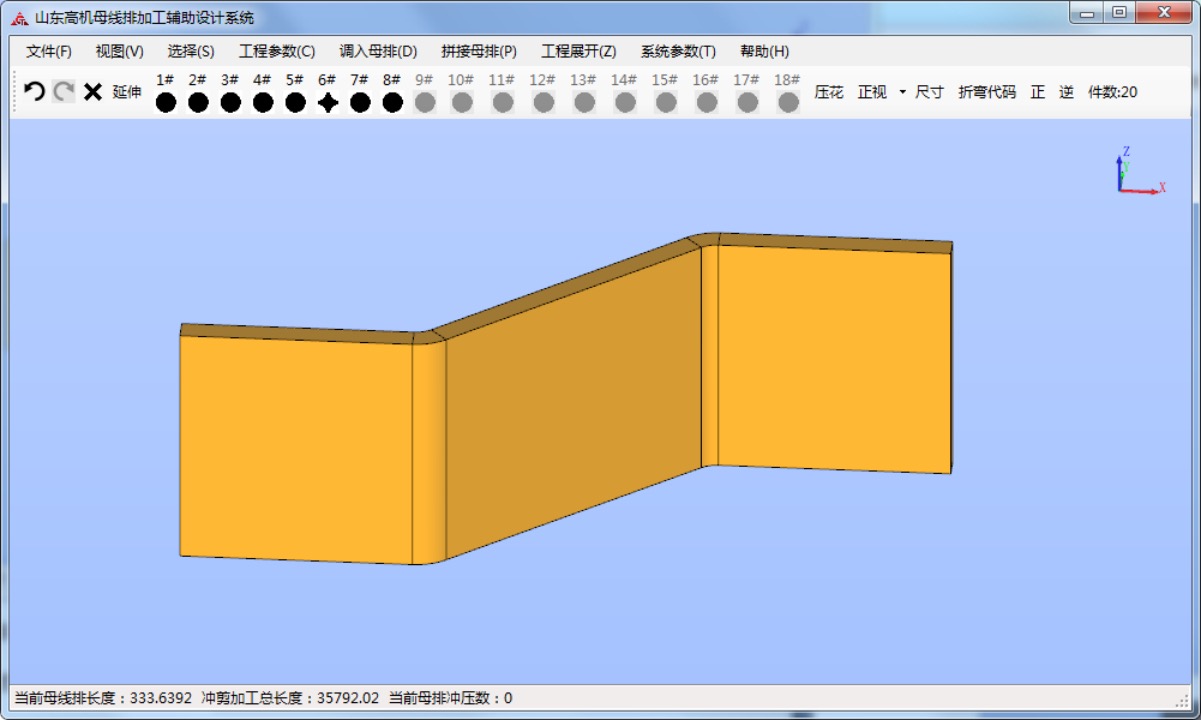The width and height of the screenshot is (1201, 720).
Task: Choose the 3# punch die circle
Action: click(x=230, y=102)
